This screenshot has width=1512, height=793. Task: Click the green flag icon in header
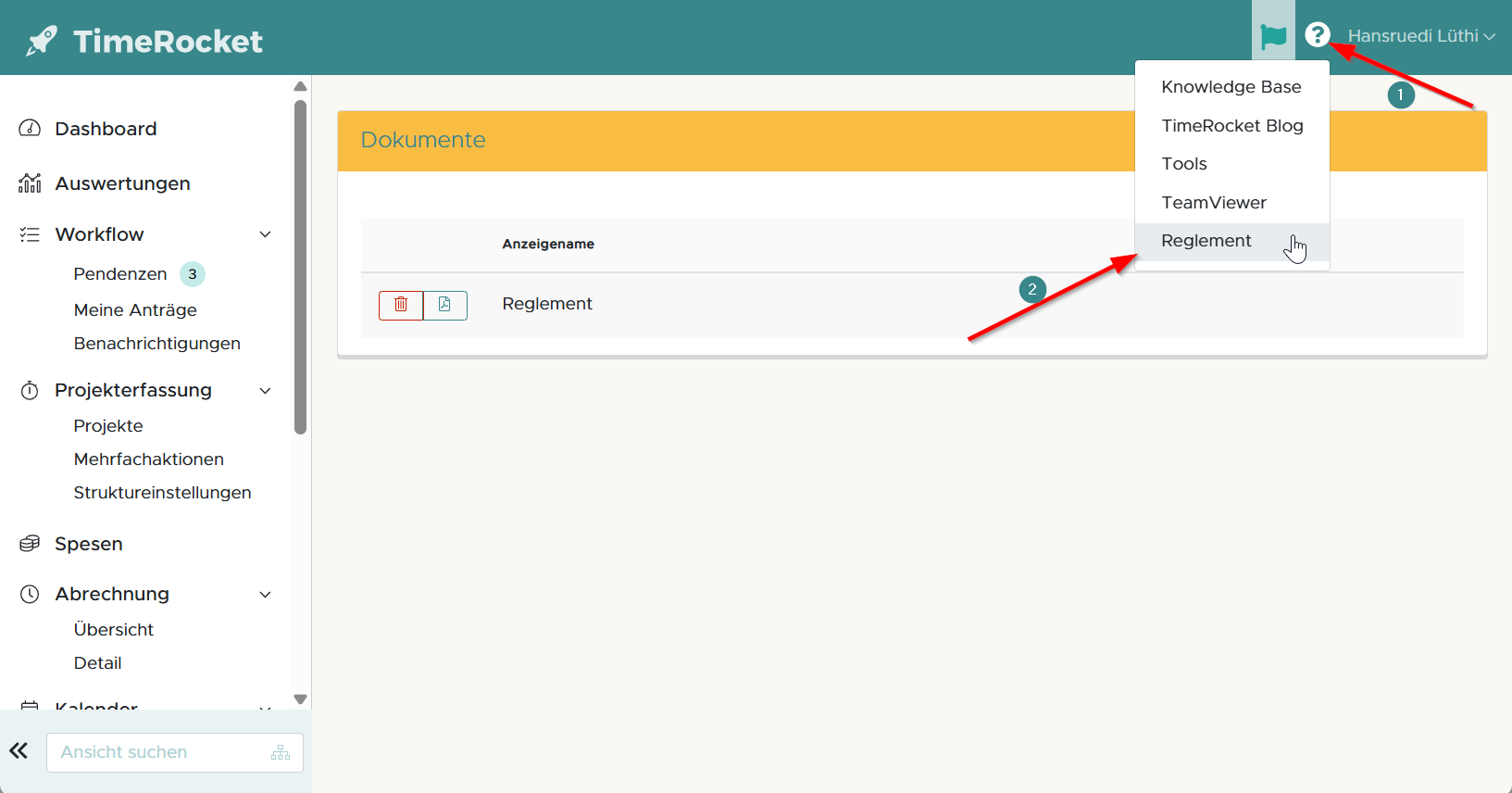1273,37
